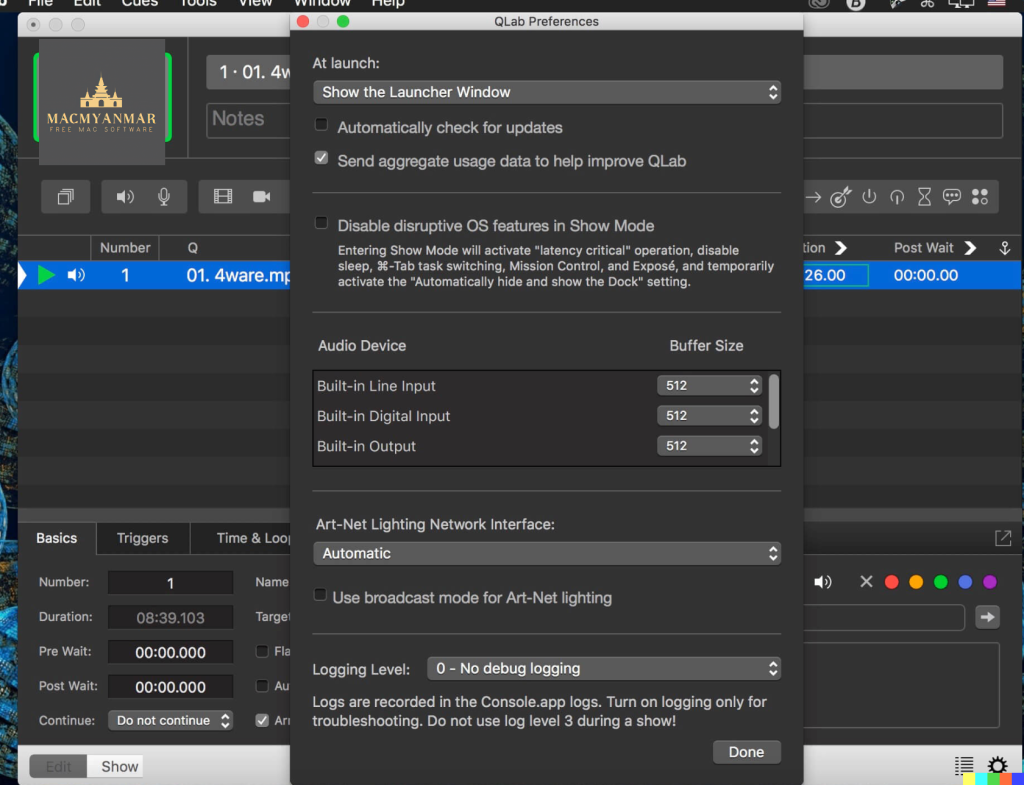Click speaker icon beside the color dots
This screenshot has height=785, width=1024.
coord(823,582)
